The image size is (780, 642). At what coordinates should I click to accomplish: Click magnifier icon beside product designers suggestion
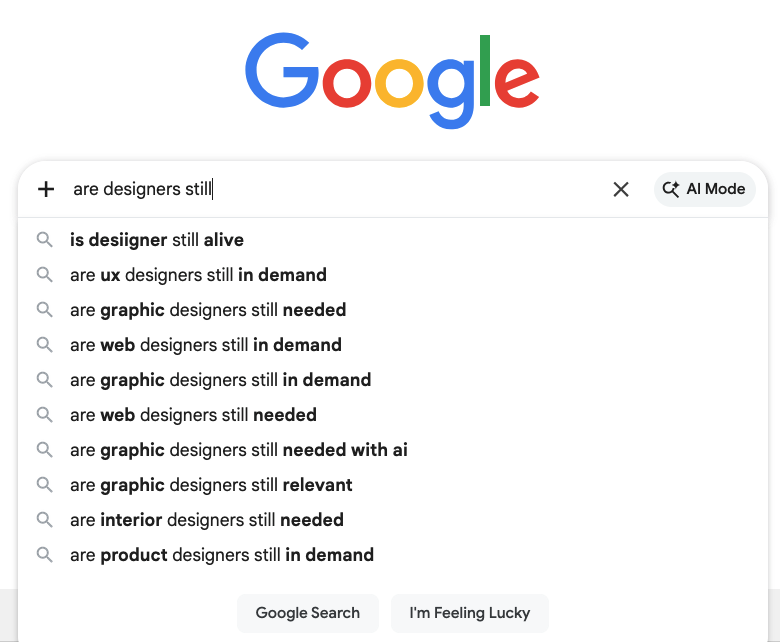44,555
